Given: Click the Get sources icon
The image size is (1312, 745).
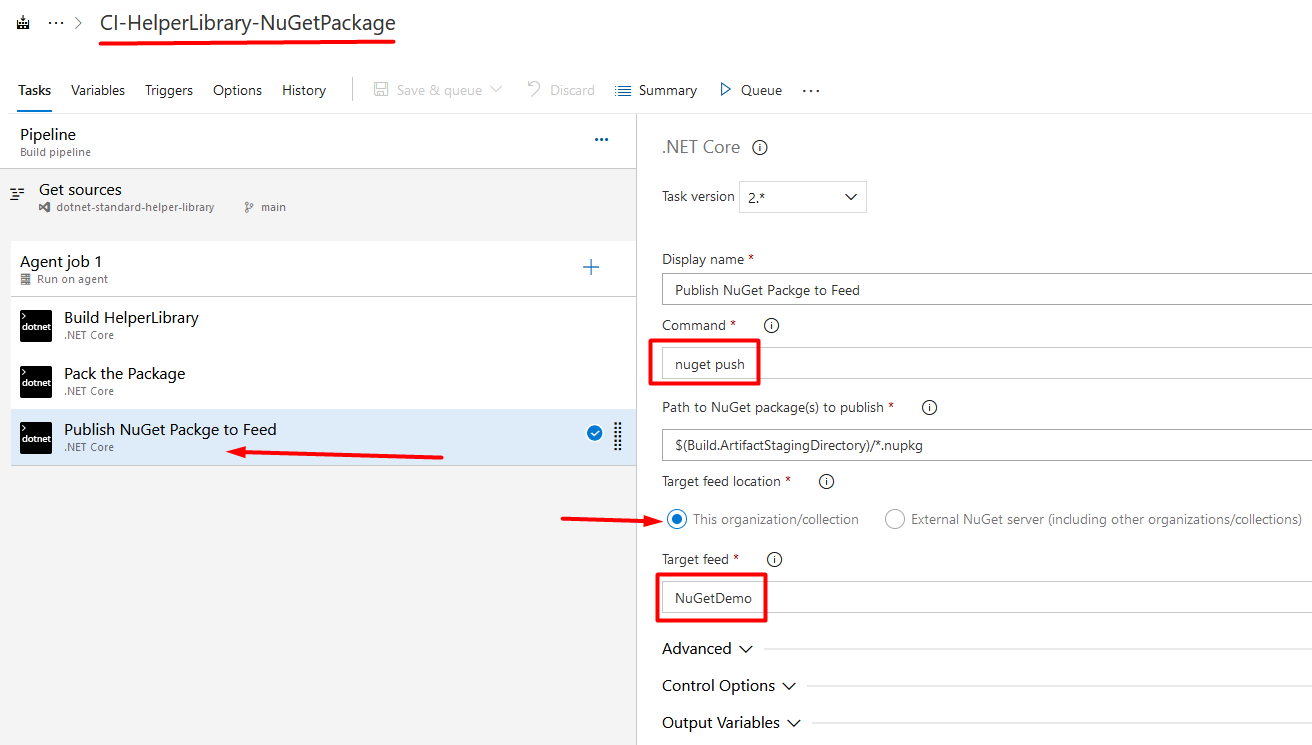Looking at the screenshot, I should click(17, 194).
